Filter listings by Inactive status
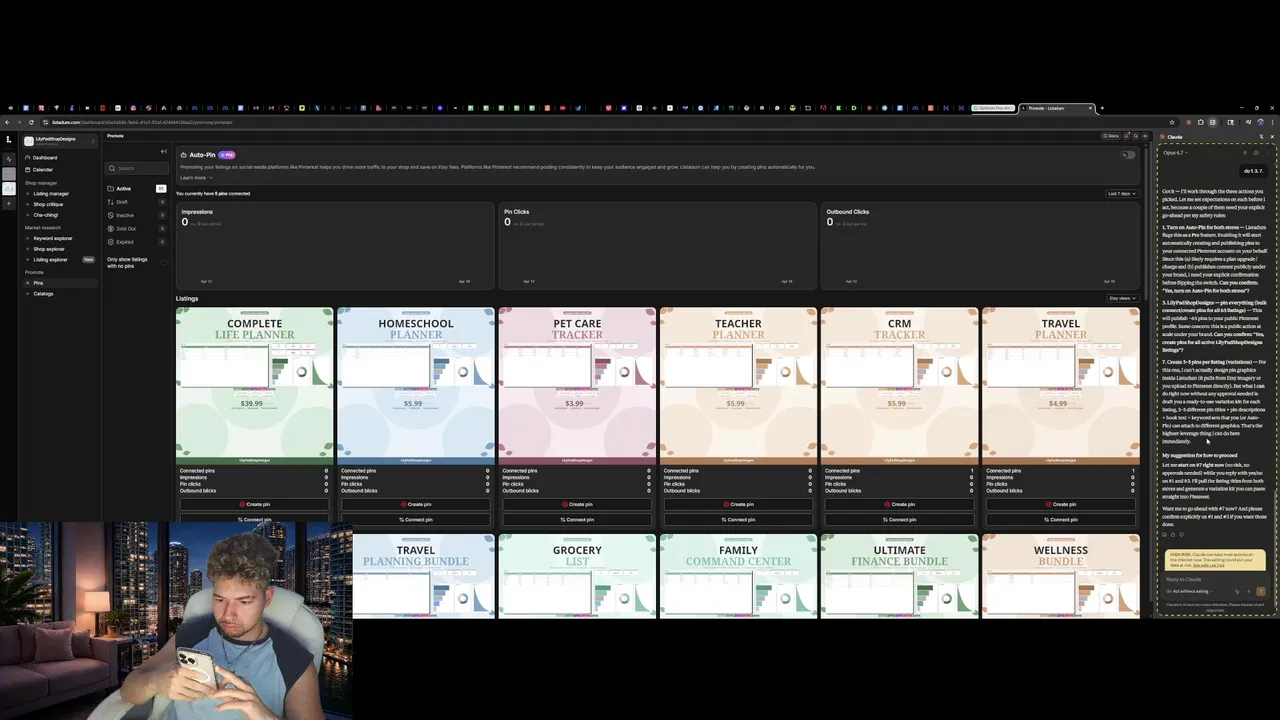The height and width of the screenshot is (720, 1280). 136,215
